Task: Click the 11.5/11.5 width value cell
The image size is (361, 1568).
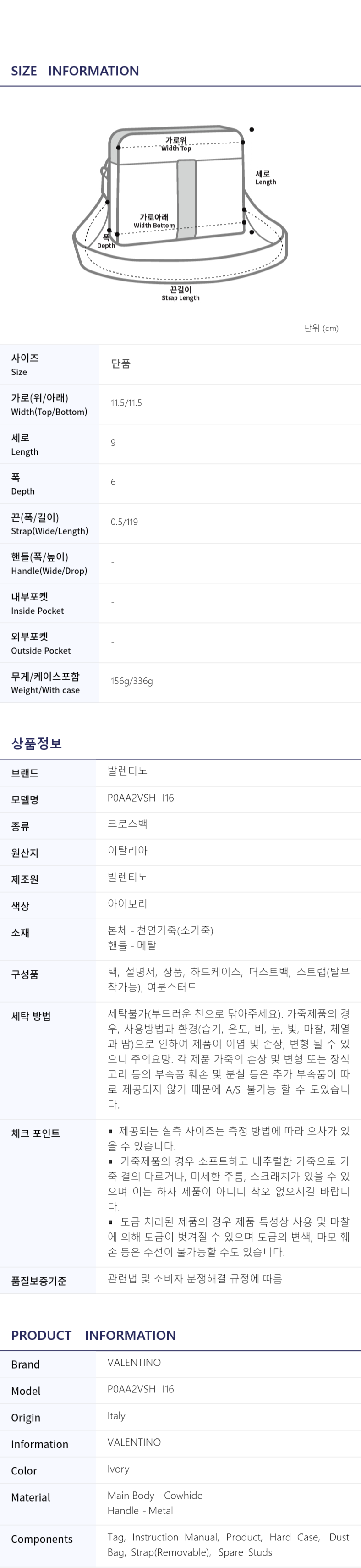Action: (126, 403)
